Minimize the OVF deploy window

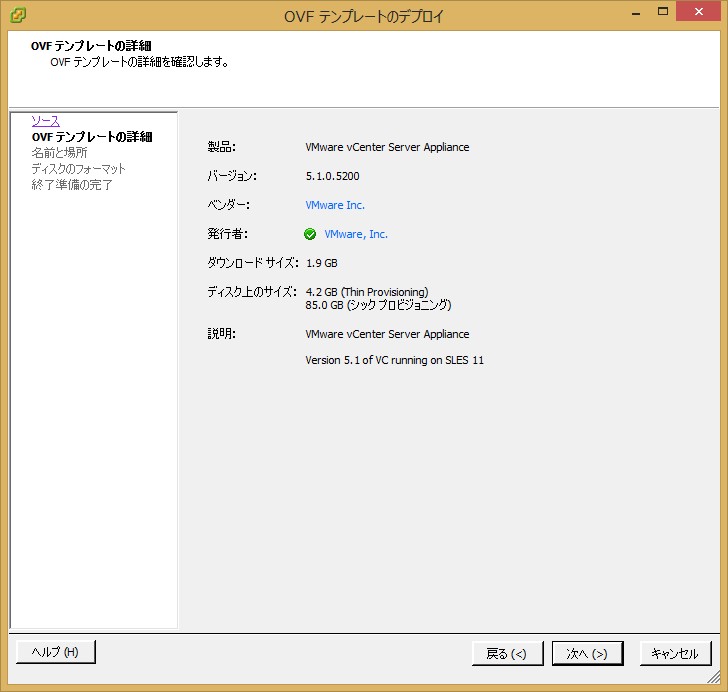pos(636,12)
